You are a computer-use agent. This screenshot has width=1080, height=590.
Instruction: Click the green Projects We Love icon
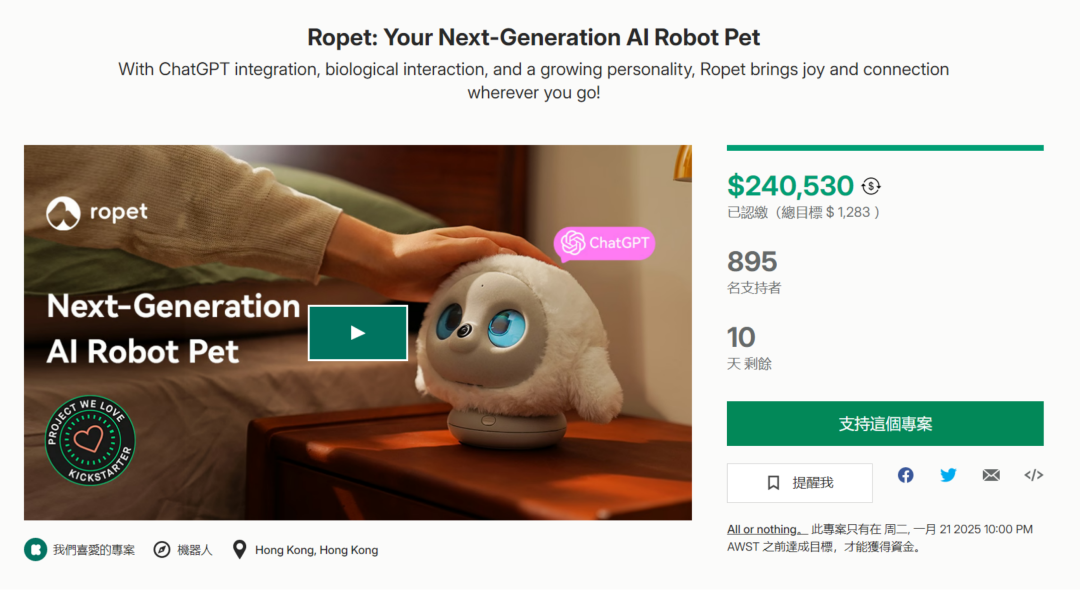pyautogui.click(x=35, y=549)
